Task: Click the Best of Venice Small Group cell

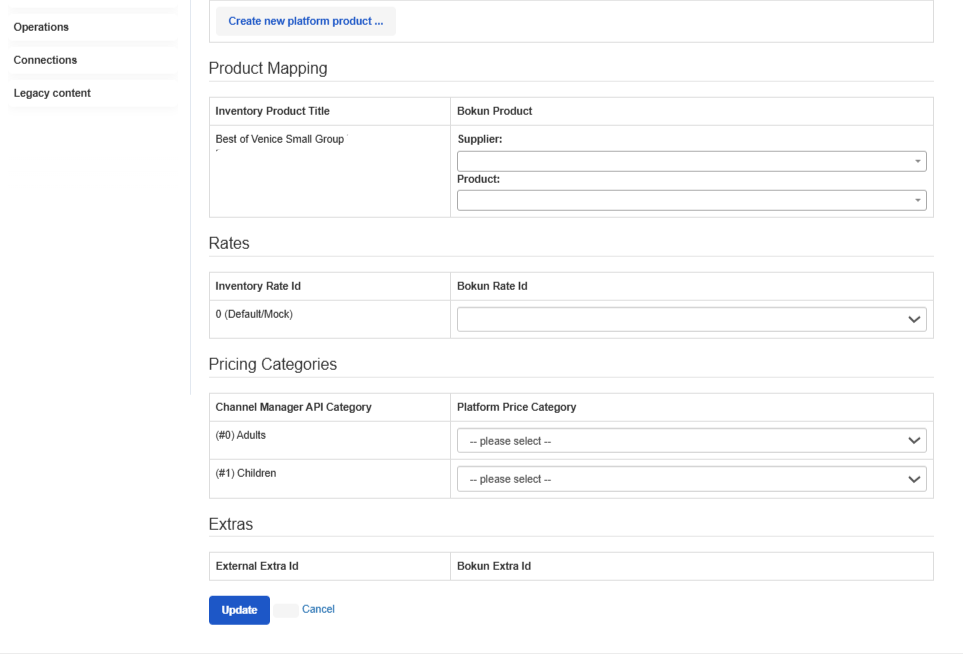Action: pyautogui.click(x=330, y=171)
